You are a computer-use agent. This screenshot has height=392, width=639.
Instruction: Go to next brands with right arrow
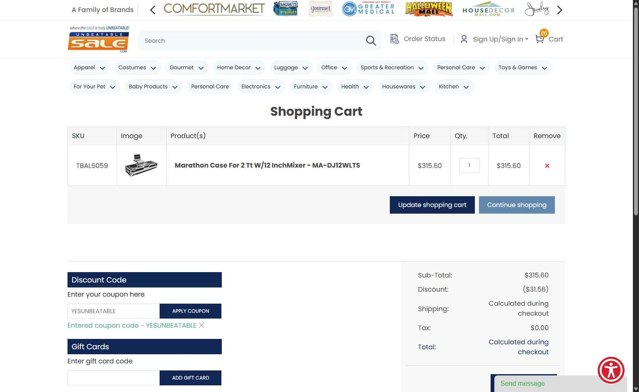[560, 10]
